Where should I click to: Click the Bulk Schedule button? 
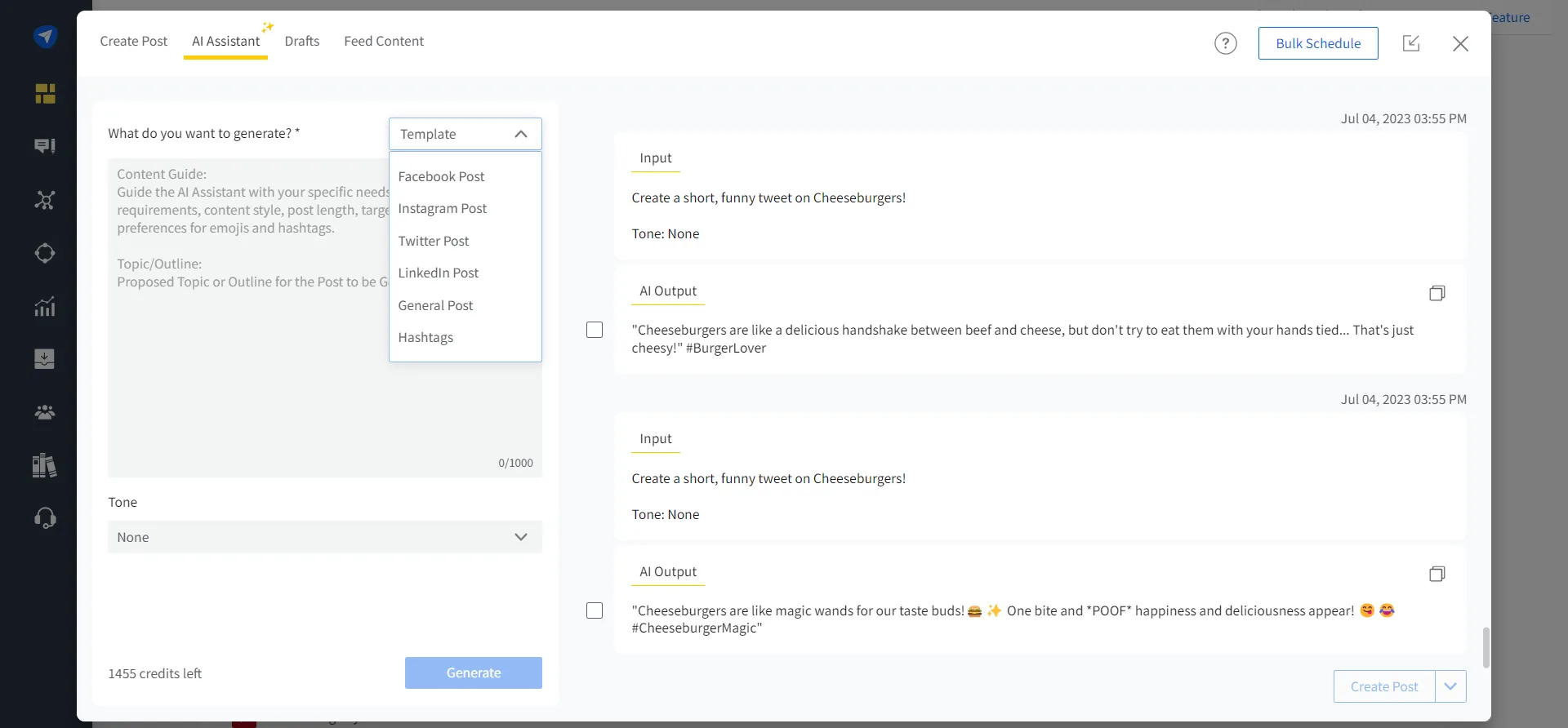pyautogui.click(x=1318, y=43)
